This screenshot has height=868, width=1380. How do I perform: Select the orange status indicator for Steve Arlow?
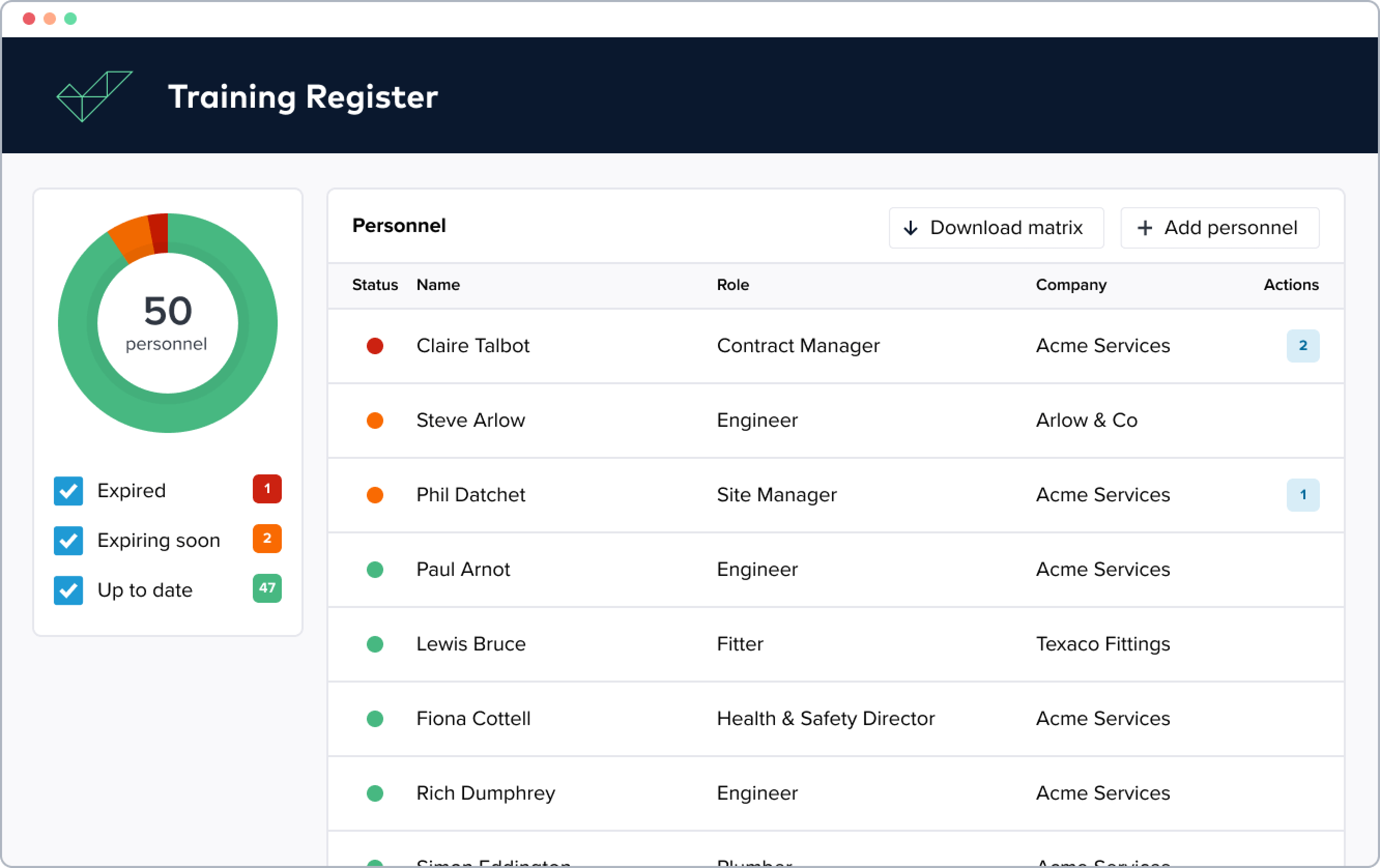click(x=376, y=421)
